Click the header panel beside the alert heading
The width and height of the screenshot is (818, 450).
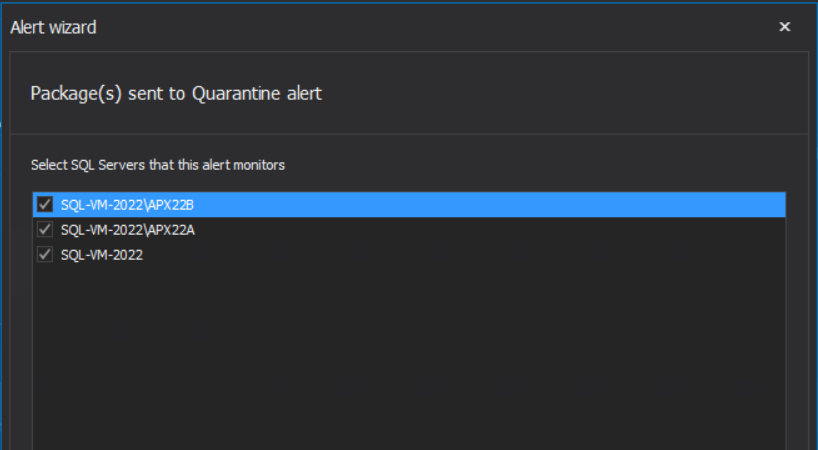tap(563, 93)
